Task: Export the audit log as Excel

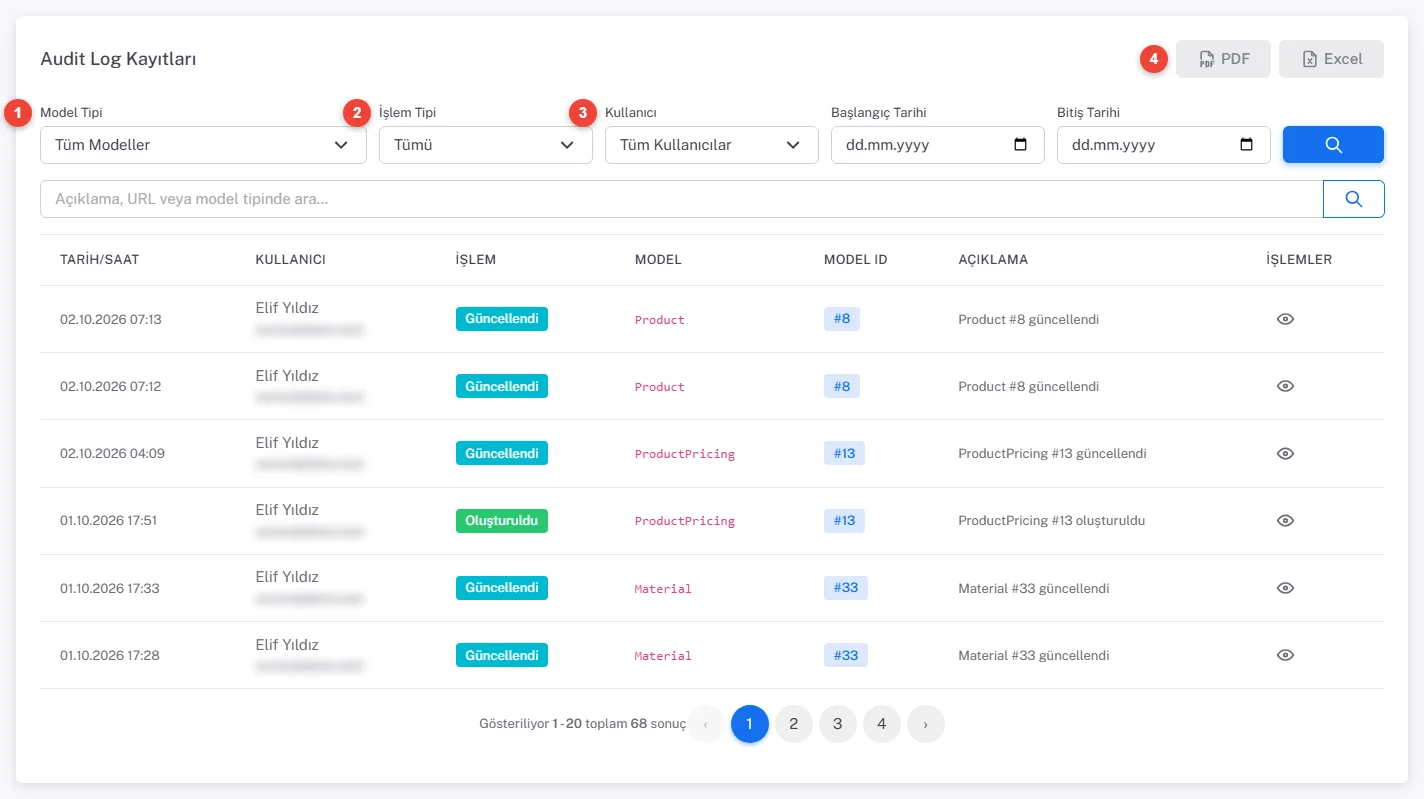Action: (1331, 59)
